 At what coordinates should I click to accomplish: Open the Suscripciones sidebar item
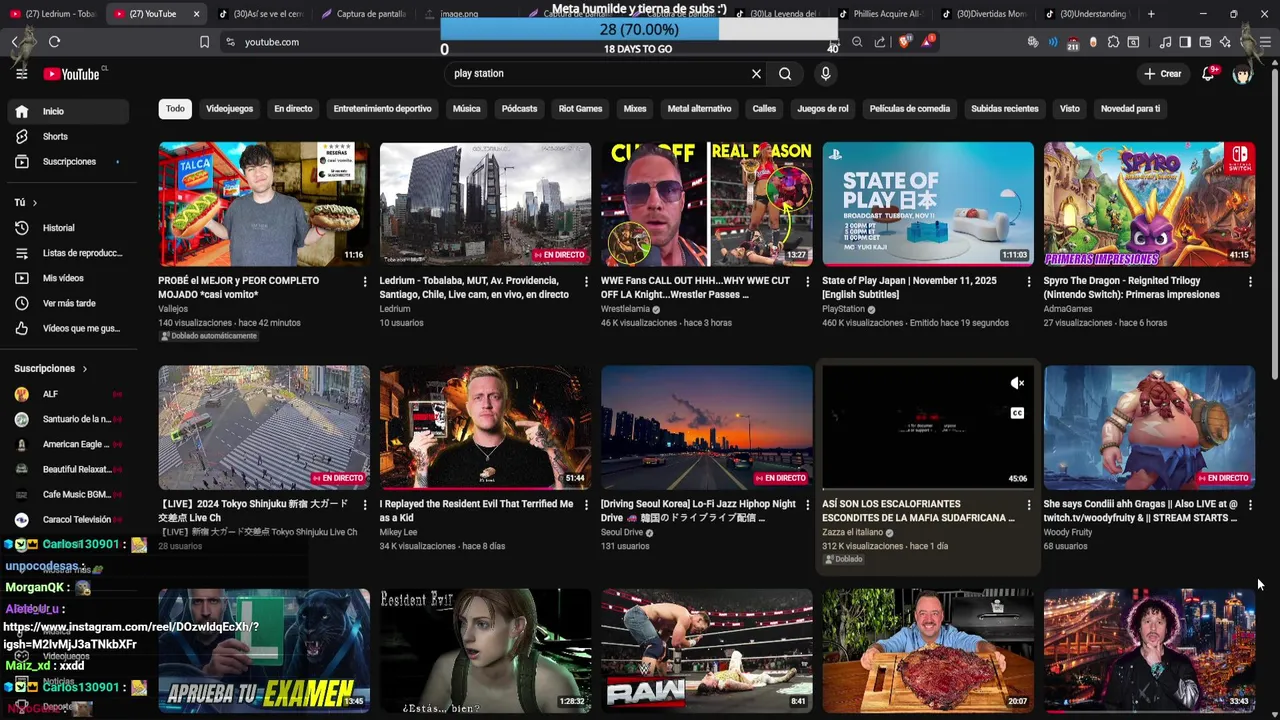pos(70,162)
